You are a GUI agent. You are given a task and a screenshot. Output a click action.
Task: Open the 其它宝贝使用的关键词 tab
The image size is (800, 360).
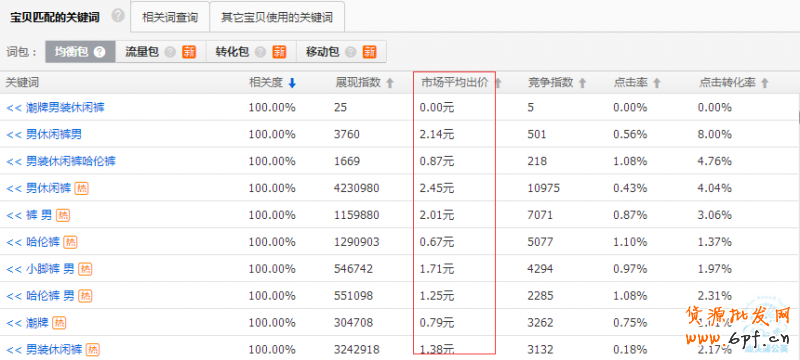(277, 17)
